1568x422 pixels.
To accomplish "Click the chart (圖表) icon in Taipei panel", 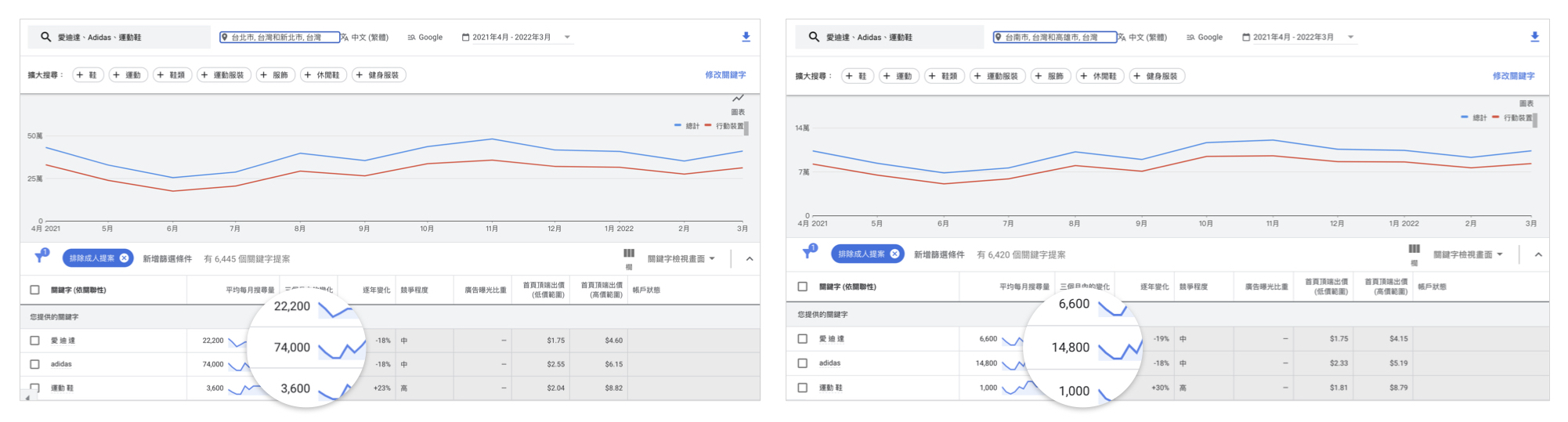I will coord(738,99).
